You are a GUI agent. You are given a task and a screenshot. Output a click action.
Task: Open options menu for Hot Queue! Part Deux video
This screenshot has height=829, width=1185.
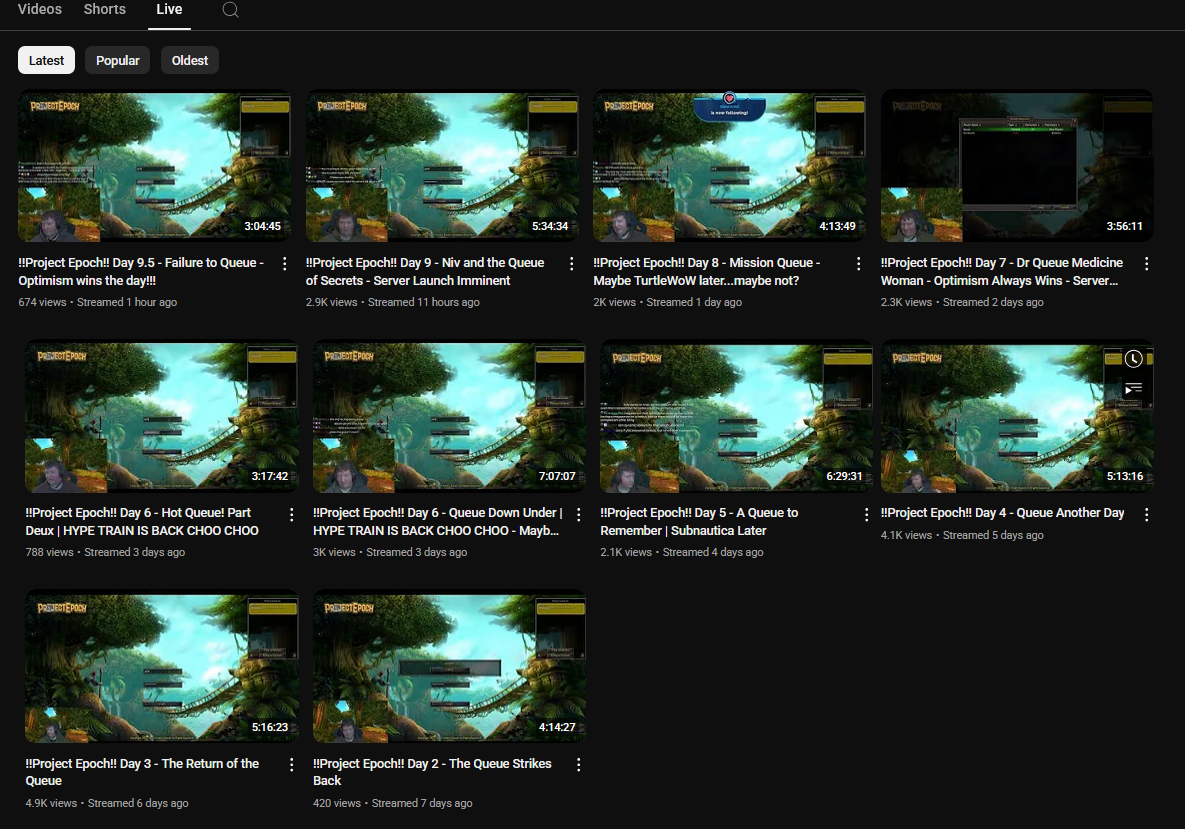(292, 515)
